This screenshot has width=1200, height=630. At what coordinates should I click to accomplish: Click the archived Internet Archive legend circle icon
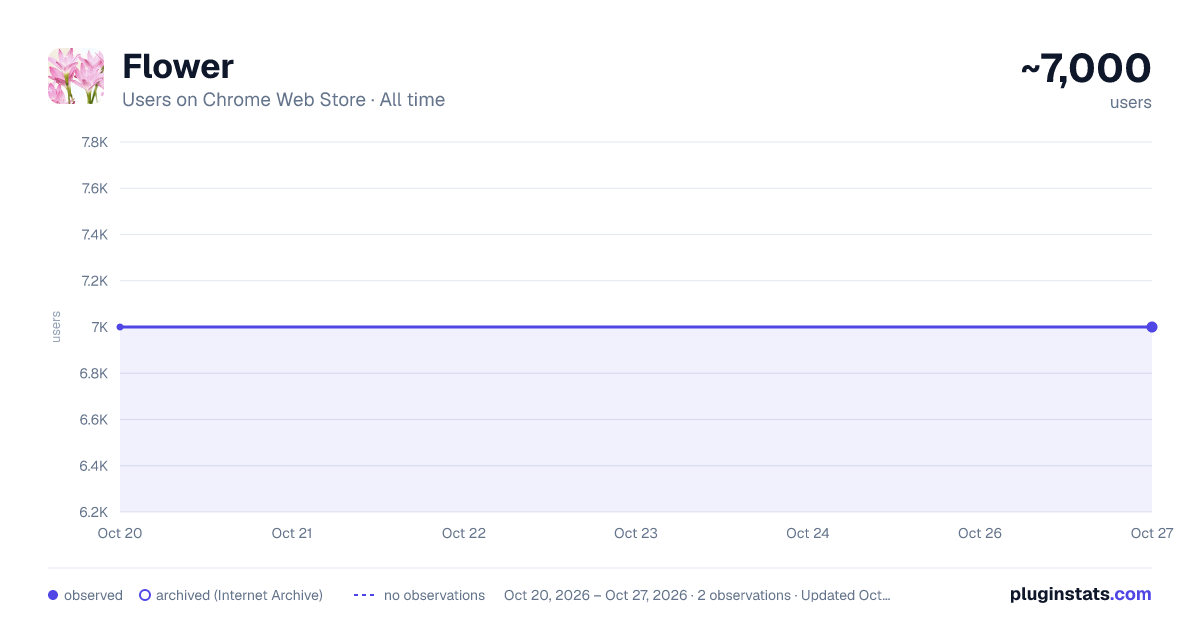(145, 595)
